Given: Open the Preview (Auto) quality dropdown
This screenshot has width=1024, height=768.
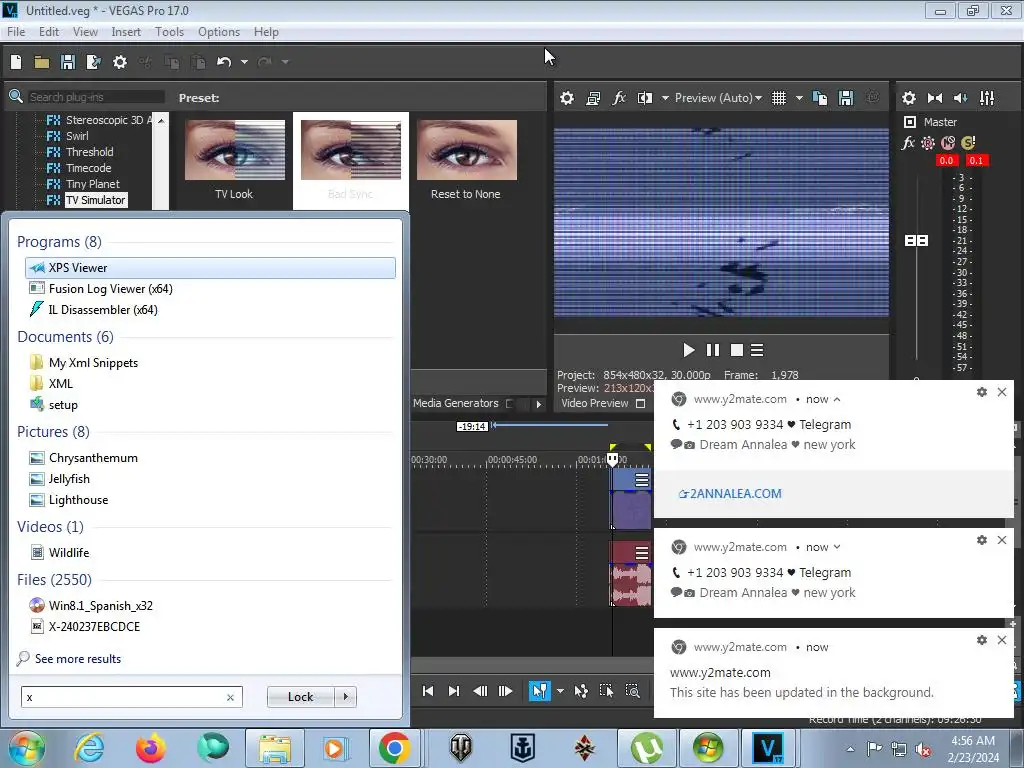Looking at the screenshot, I should click(x=718, y=98).
